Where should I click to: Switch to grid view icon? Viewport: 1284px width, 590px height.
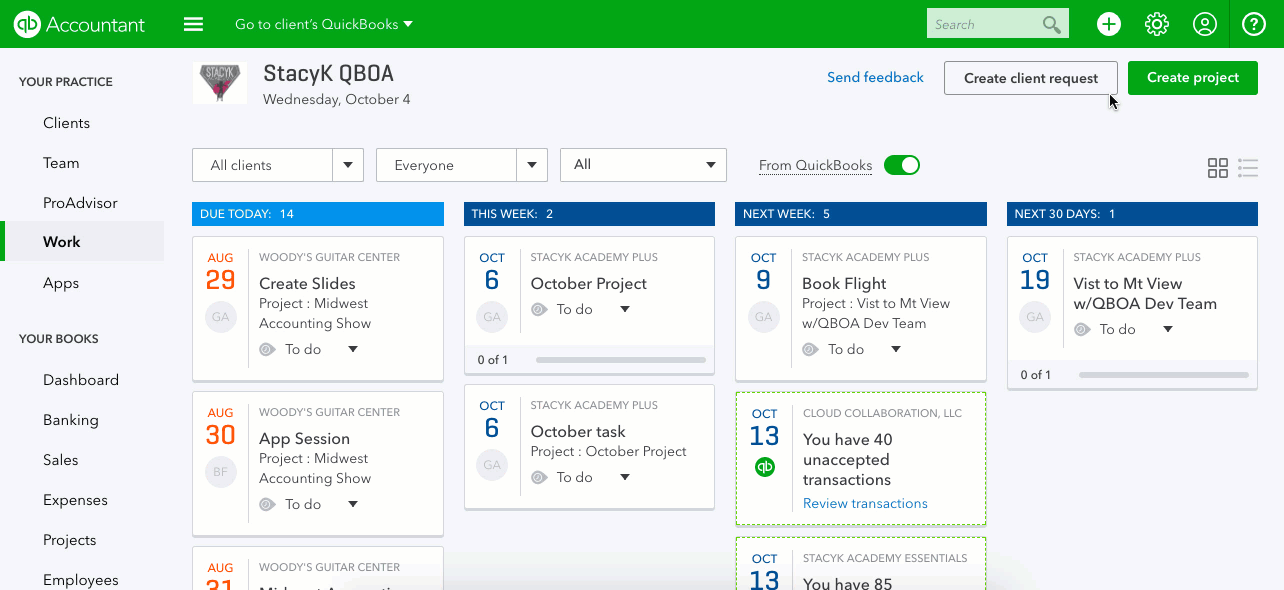[1217, 168]
